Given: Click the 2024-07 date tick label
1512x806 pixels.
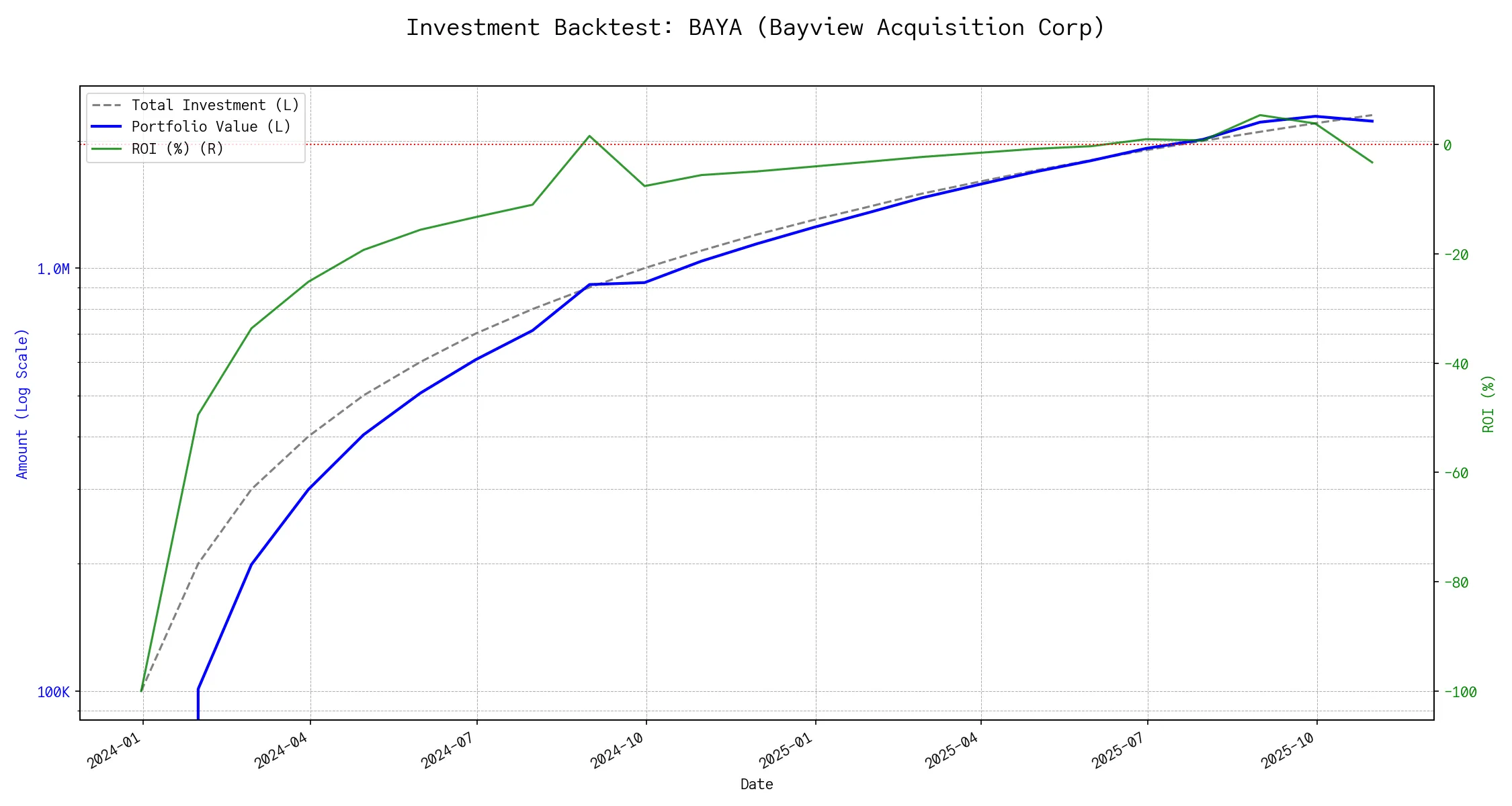Looking at the screenshot, I should [448, 750].
